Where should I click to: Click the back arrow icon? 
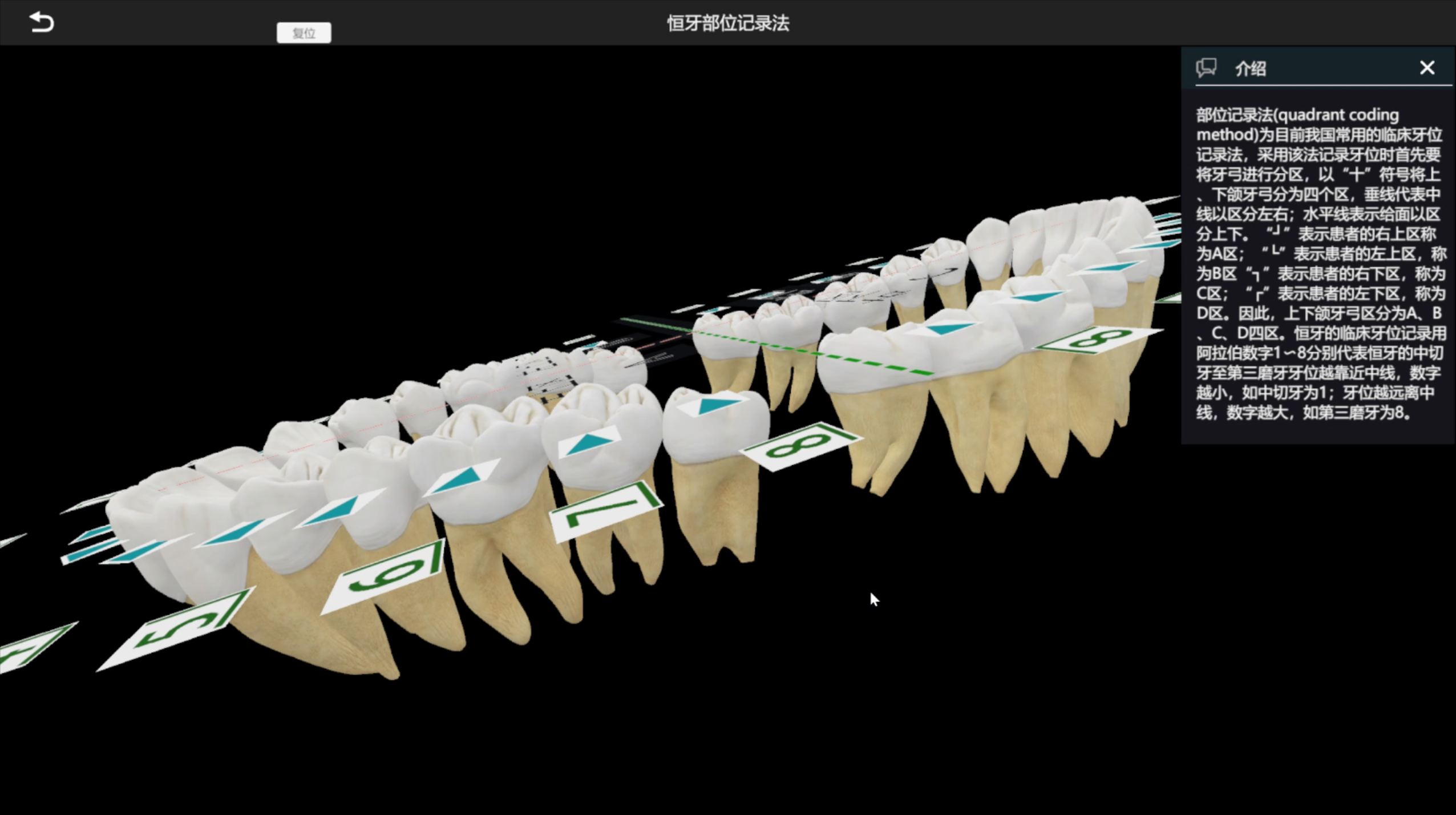pyautogui.click(x=42, y=23)
